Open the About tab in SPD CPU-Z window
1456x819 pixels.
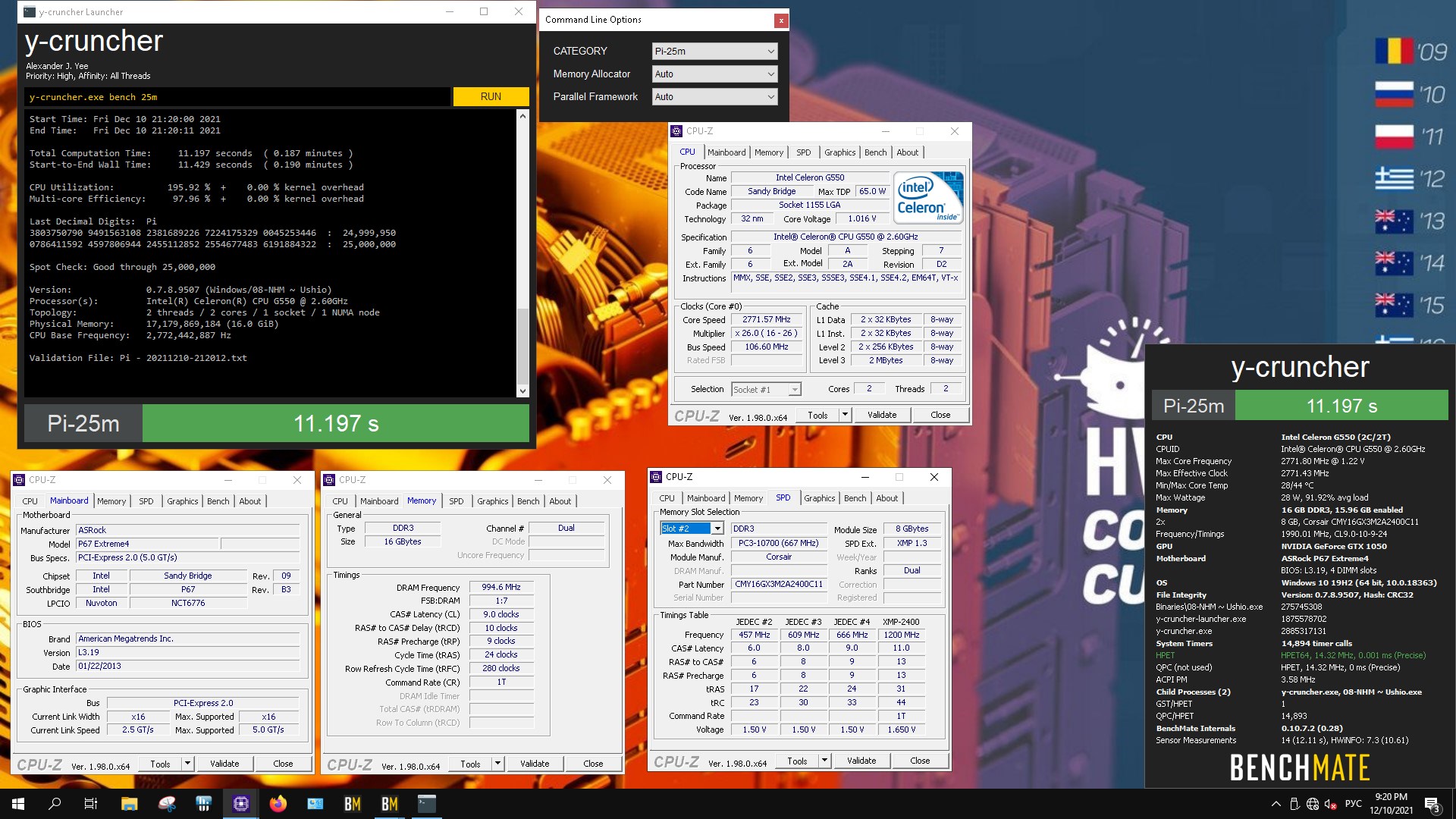pos(887,498)
